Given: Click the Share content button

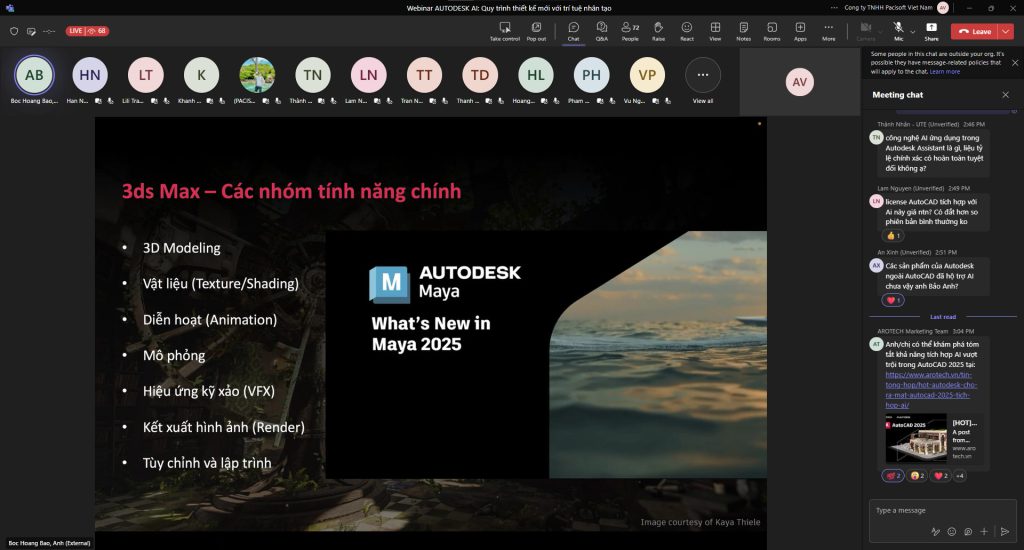Looking at the screenshot, I should [x=931, y=31].
